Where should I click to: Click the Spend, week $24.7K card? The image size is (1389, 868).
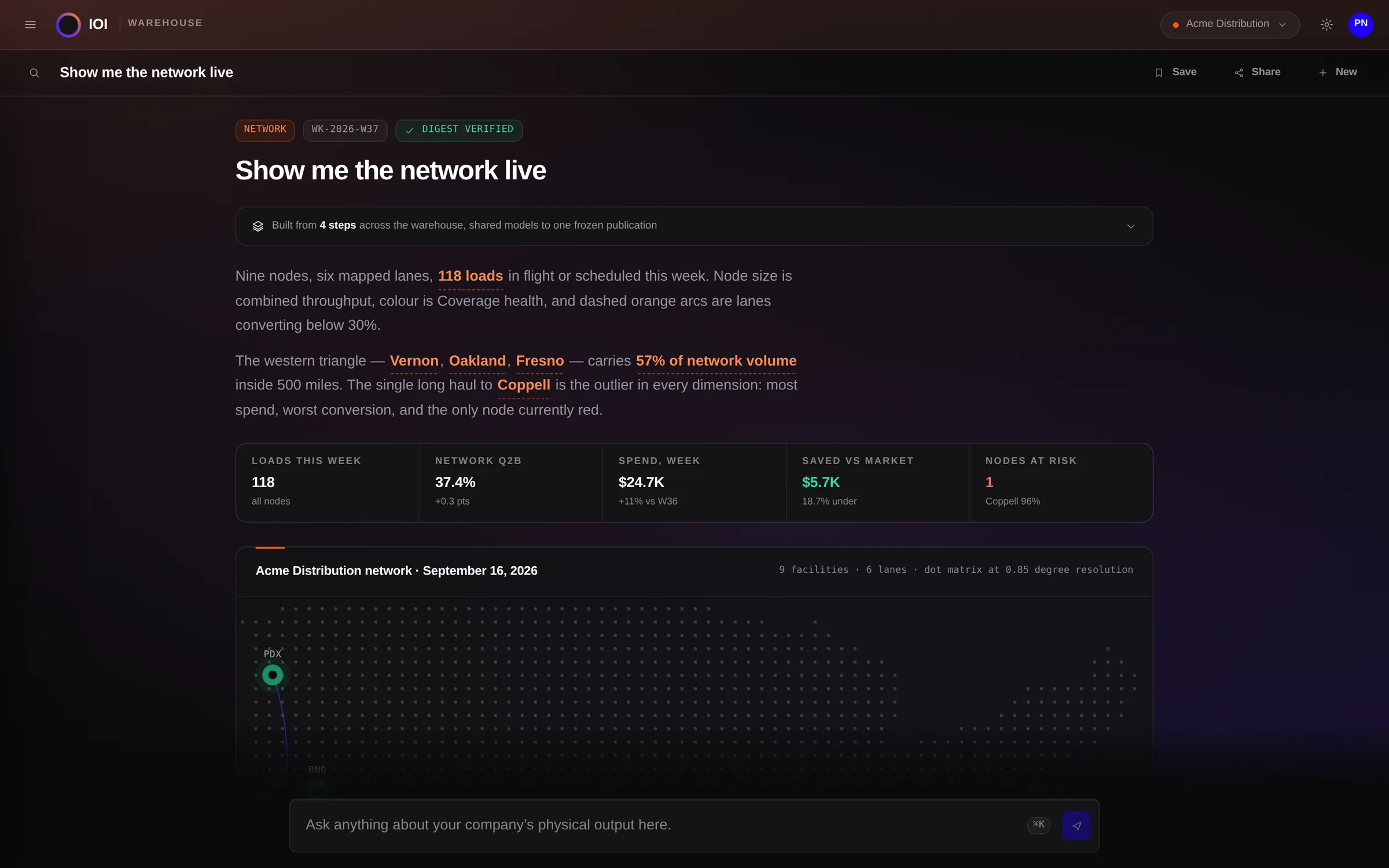click(x=694, y=483)
